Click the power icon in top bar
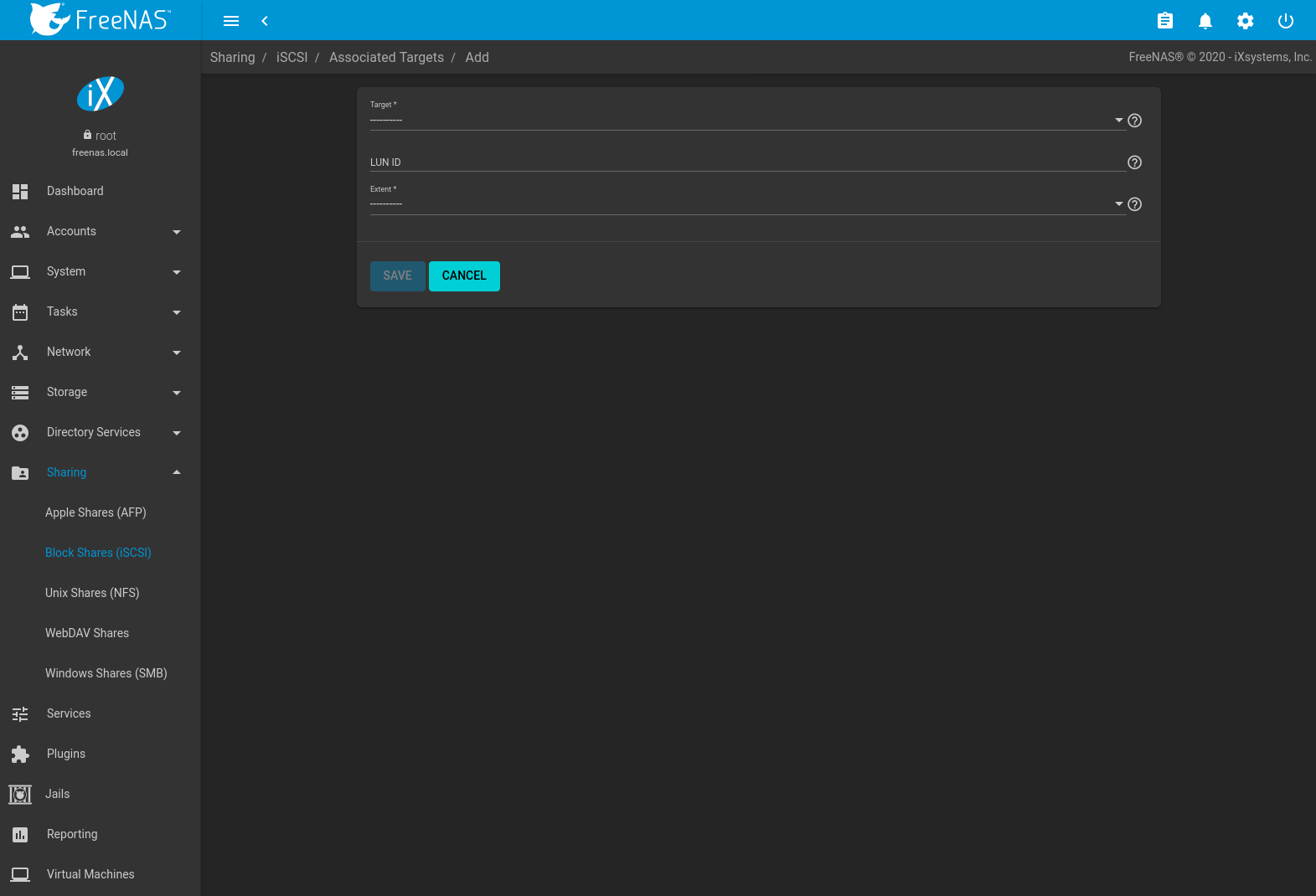Screen dimensions: 1316x896 (x=1285, y=21)
